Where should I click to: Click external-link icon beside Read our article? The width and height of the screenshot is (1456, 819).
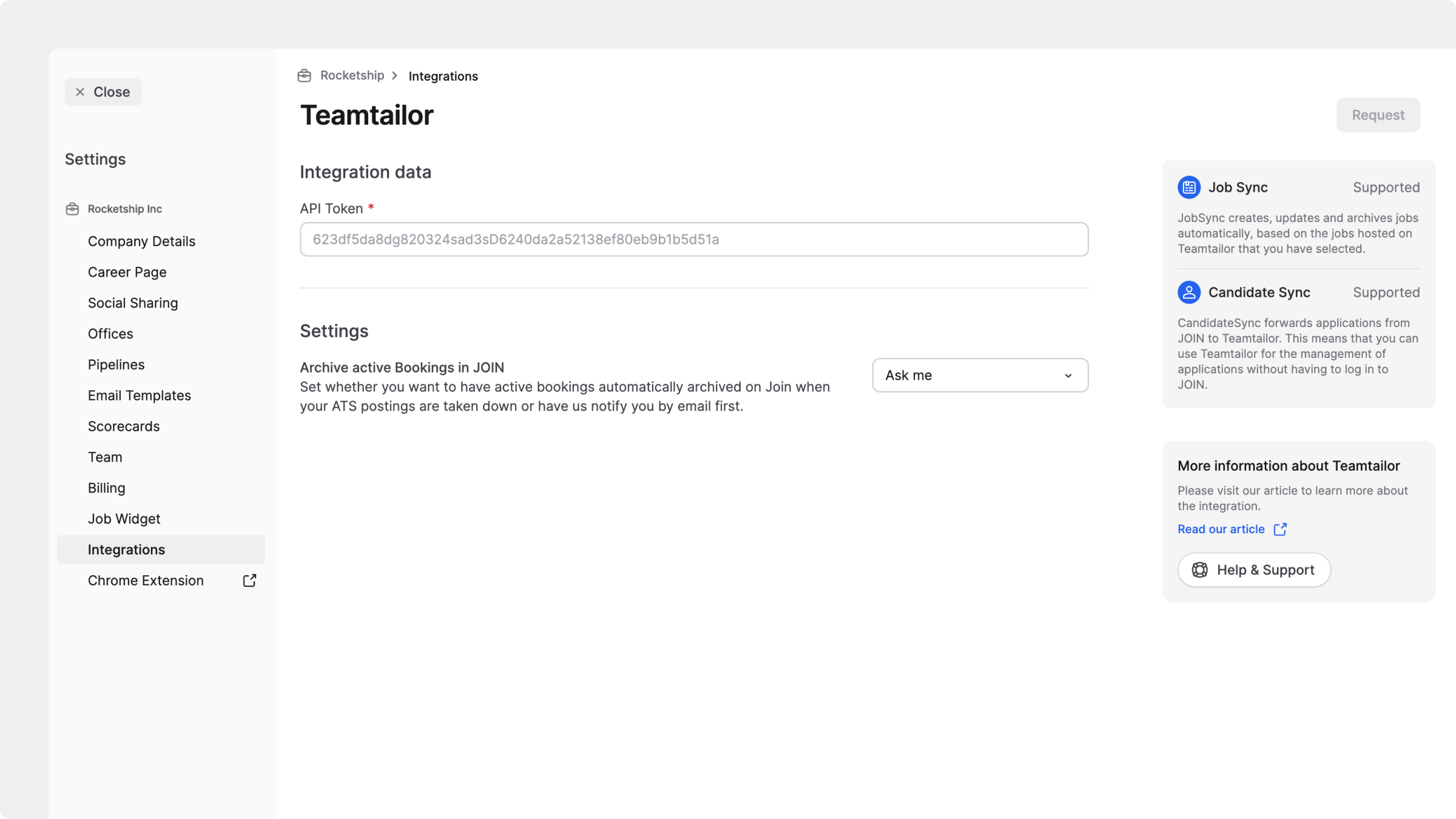[x=1280, y=530]
